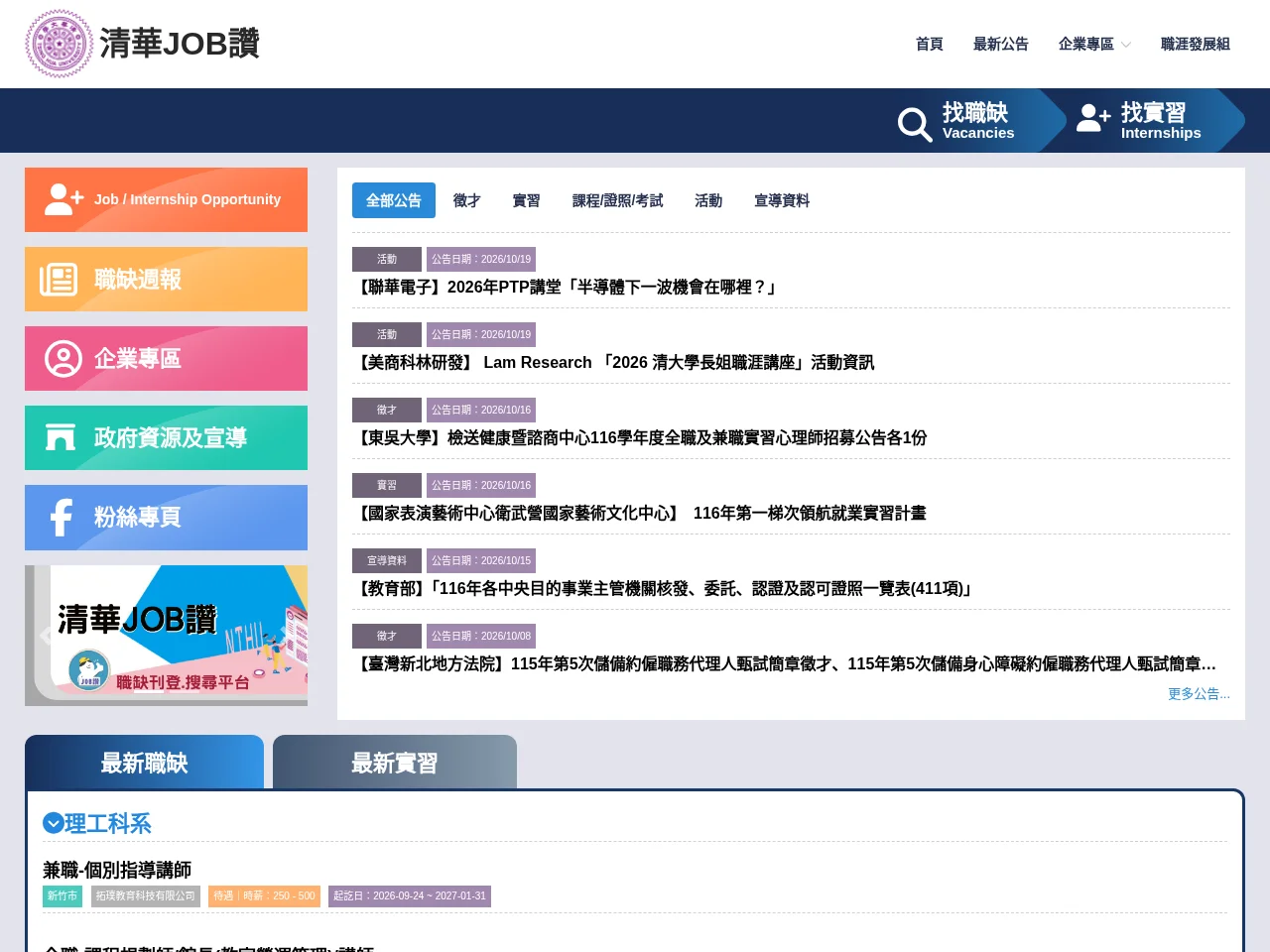Open 職涯發展組 in top navigation

point(1196,44)
